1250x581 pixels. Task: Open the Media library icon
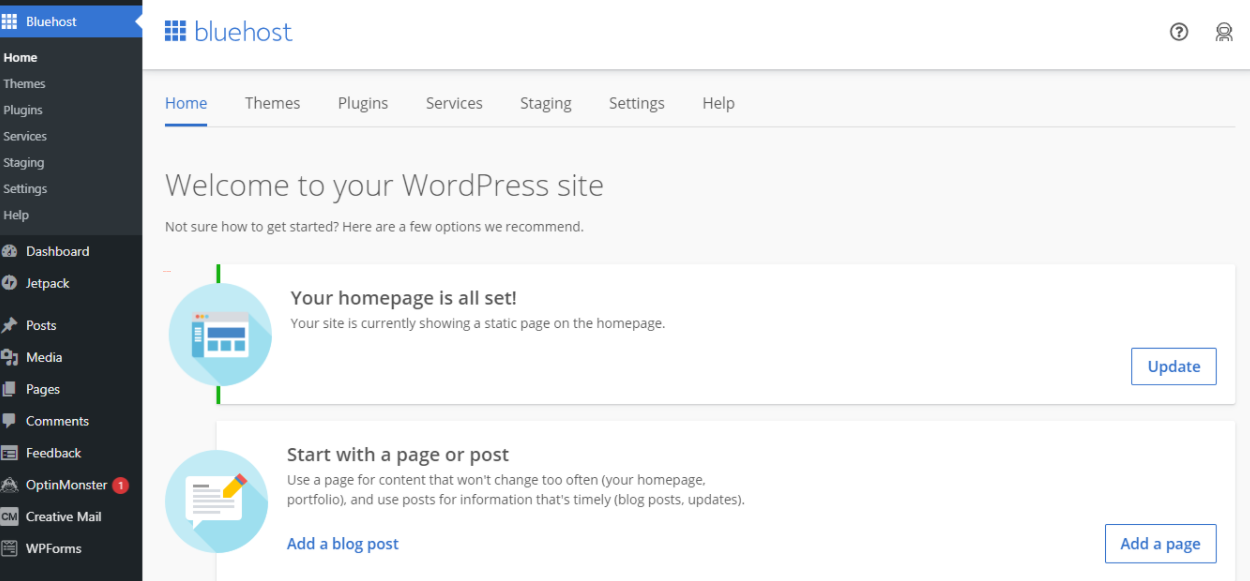pyautogui.click(x=9, y=357)
